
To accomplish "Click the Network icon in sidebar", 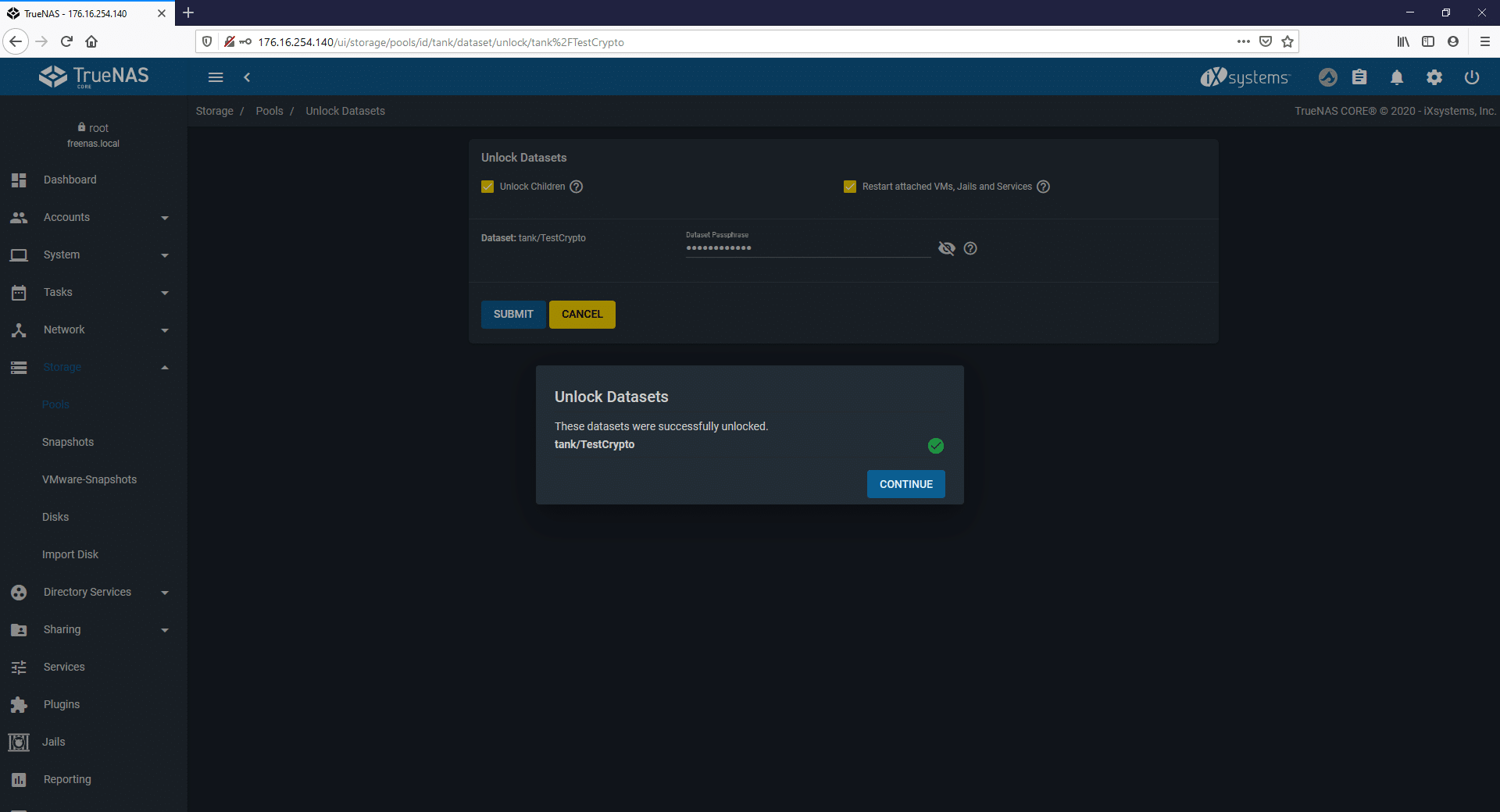I will (19, 330).
